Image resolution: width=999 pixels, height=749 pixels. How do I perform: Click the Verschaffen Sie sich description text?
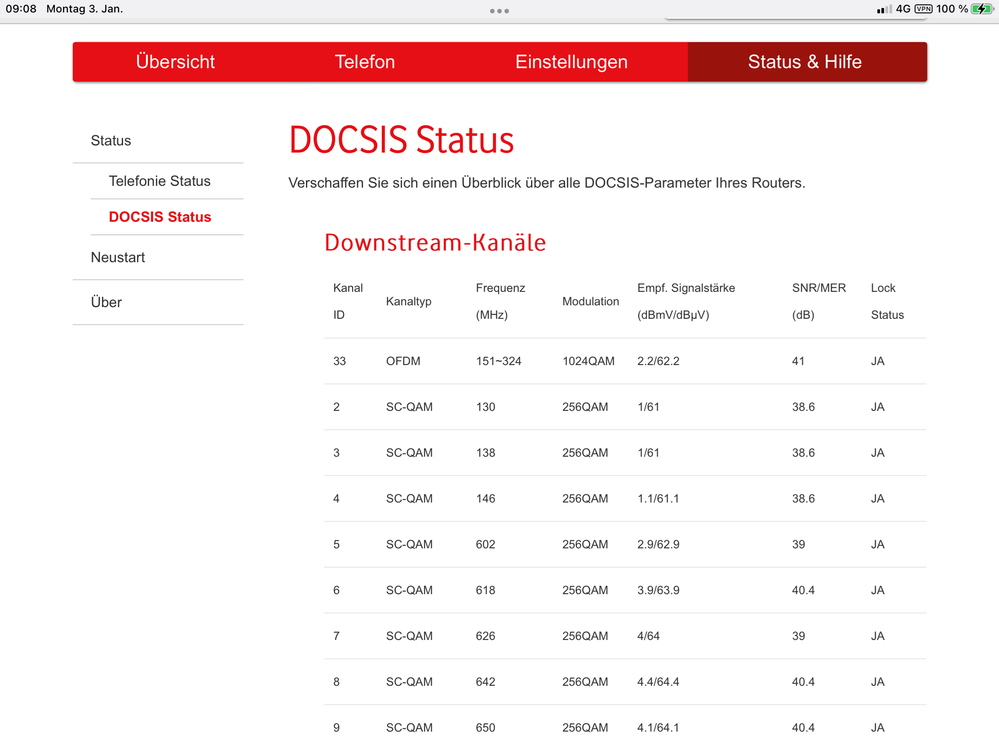[x=547, y=183]
